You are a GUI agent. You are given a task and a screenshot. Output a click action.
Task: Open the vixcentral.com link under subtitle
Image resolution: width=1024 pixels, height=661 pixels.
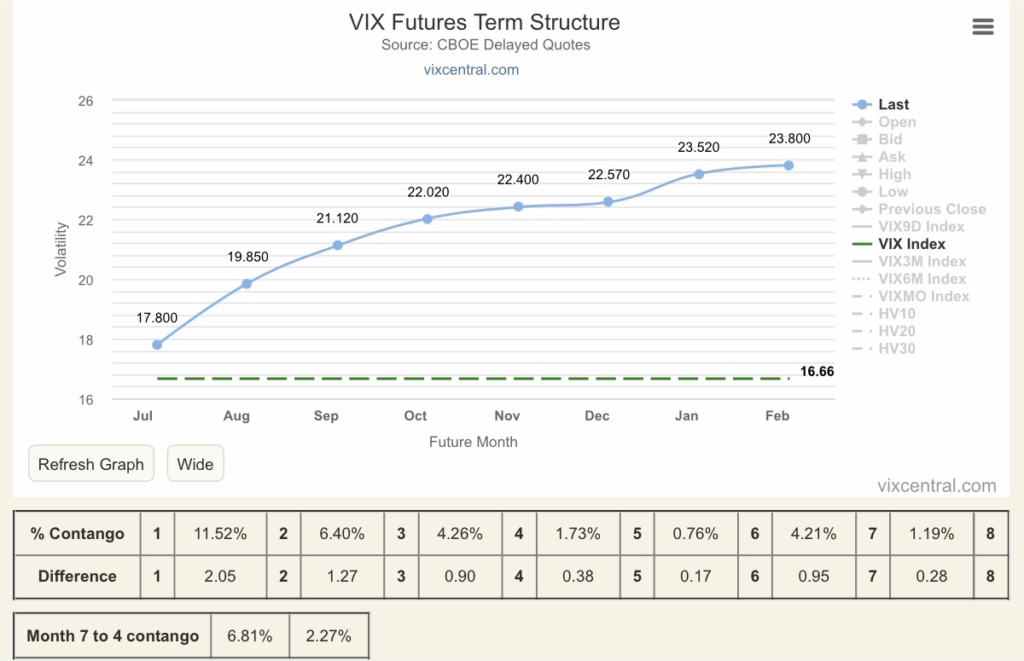[471, 70]
